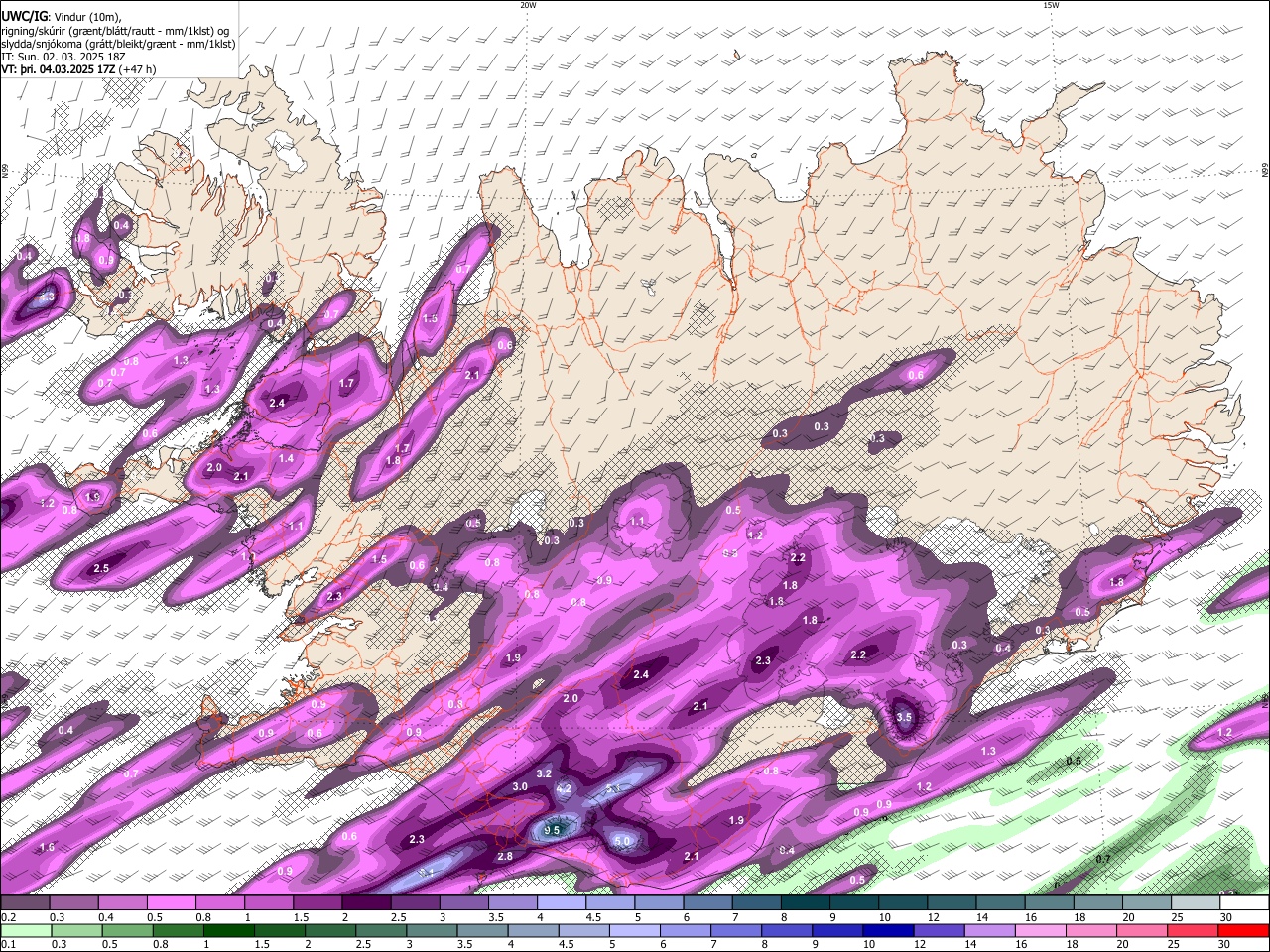Click the 20W longitude label
Image resolution: width=1270 pixels, height=952 pixels.
pyautogui.click(x=528, y=5)
